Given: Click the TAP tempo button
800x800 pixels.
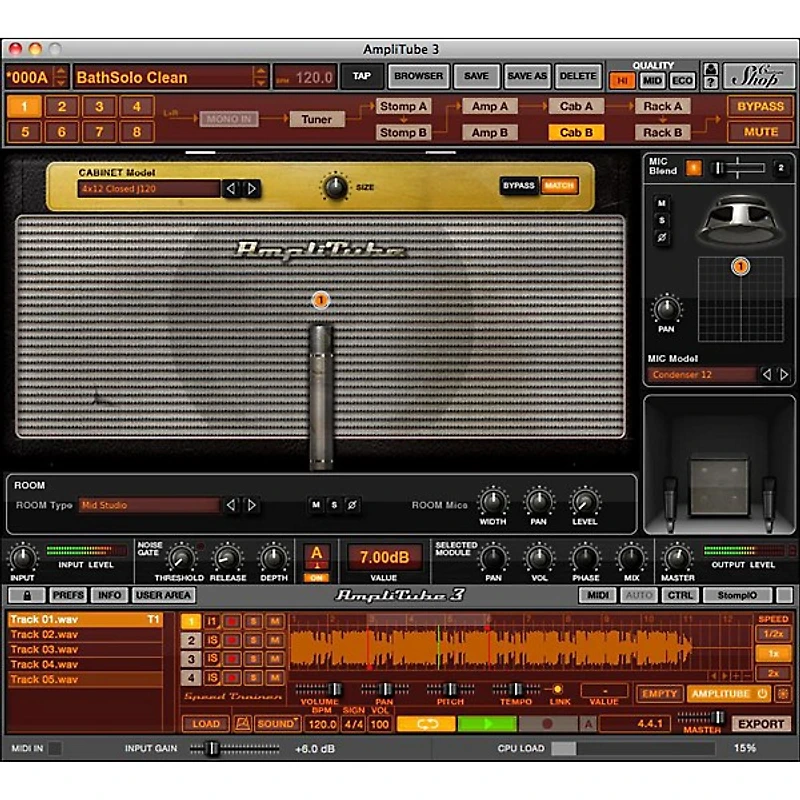Looking at the screenshot, I should tap(362, 76).
